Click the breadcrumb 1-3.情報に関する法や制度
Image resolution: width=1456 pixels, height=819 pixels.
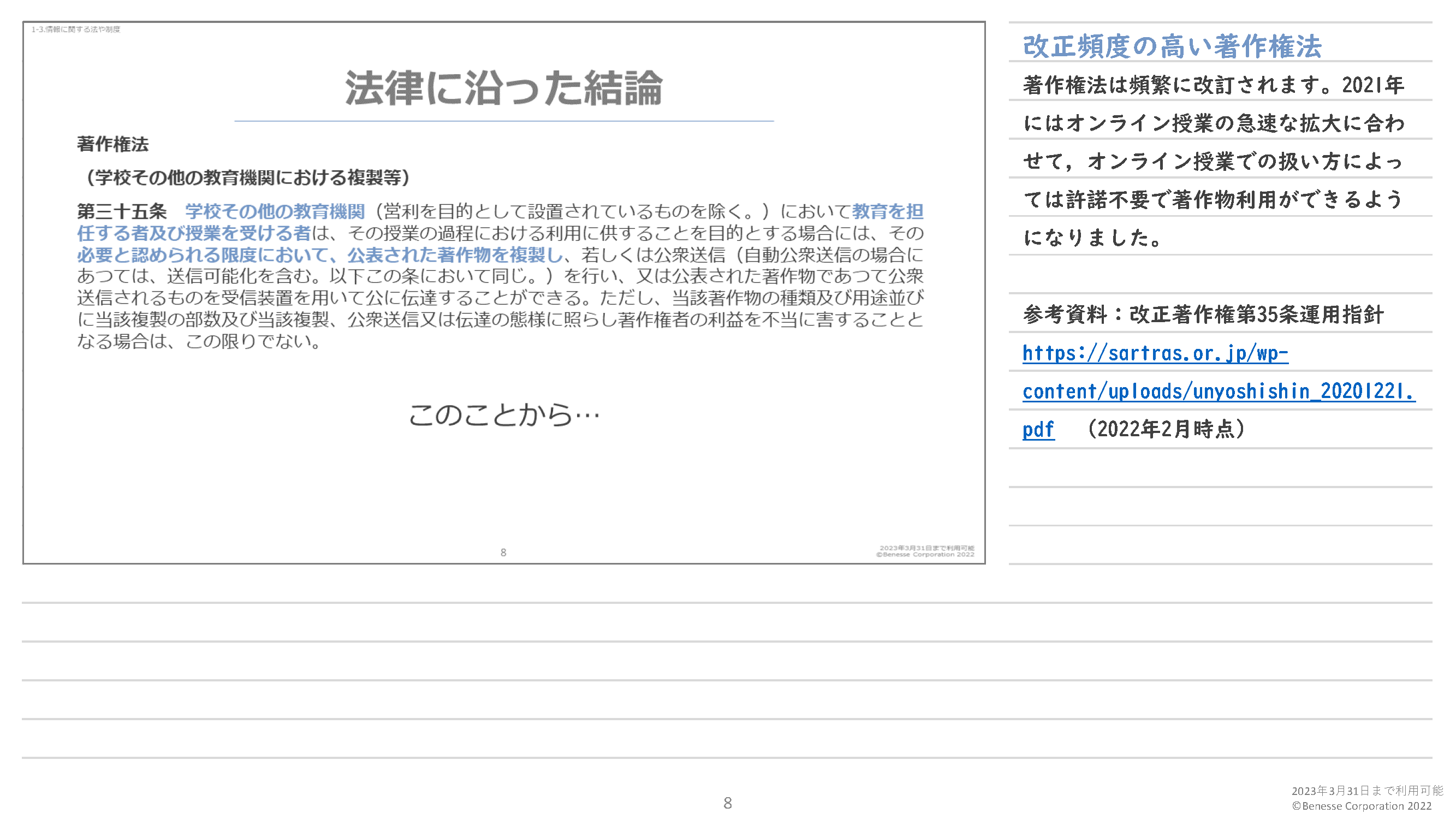click(76, 29)
